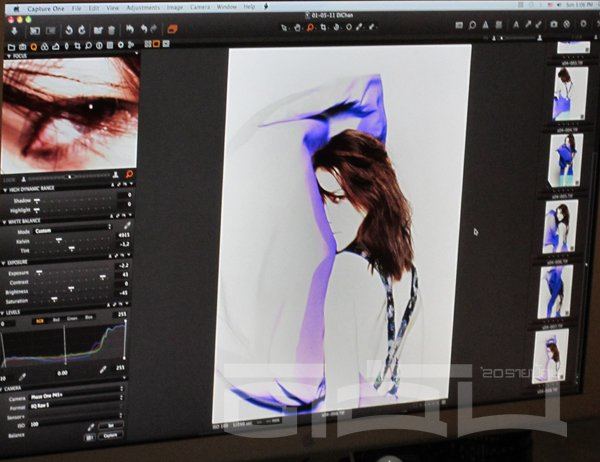Open the Crop composition tool tab

coord(78,46)
